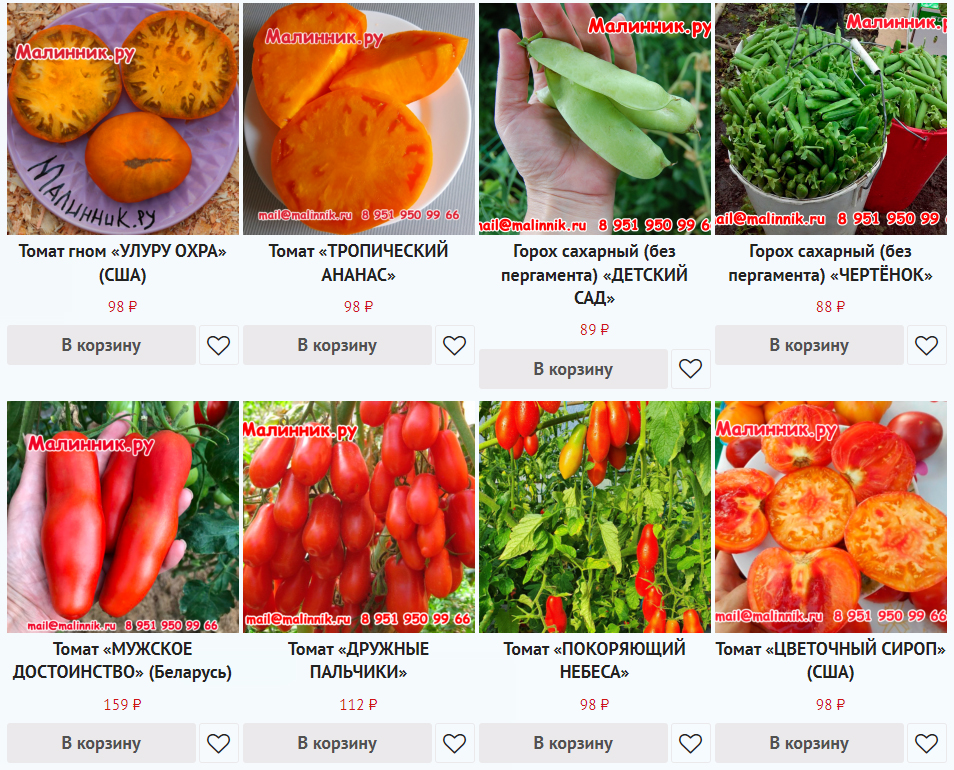Open Горох сахарный «ЧЕРТЁНОК» title link

[830, 263]
